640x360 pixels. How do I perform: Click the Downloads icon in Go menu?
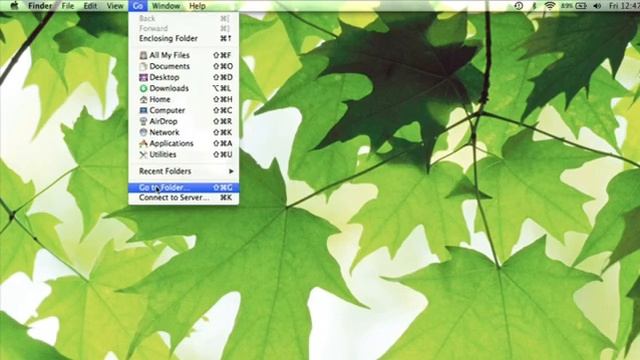tap(143, 88)
